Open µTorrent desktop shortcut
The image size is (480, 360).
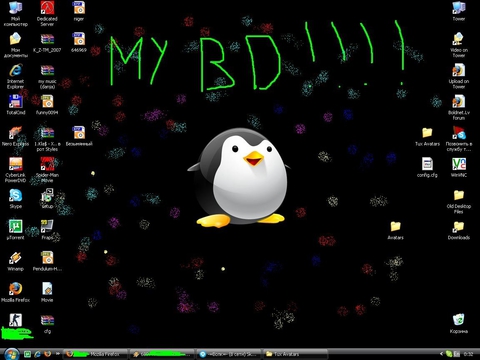pos(15,230)
